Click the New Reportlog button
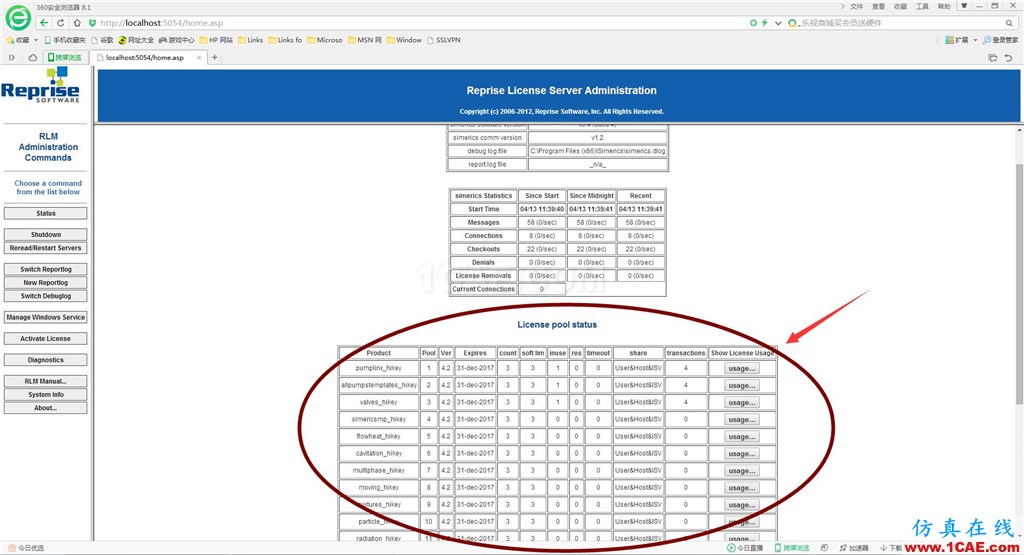Screen dimensions: 1024x555 point(46,283)
